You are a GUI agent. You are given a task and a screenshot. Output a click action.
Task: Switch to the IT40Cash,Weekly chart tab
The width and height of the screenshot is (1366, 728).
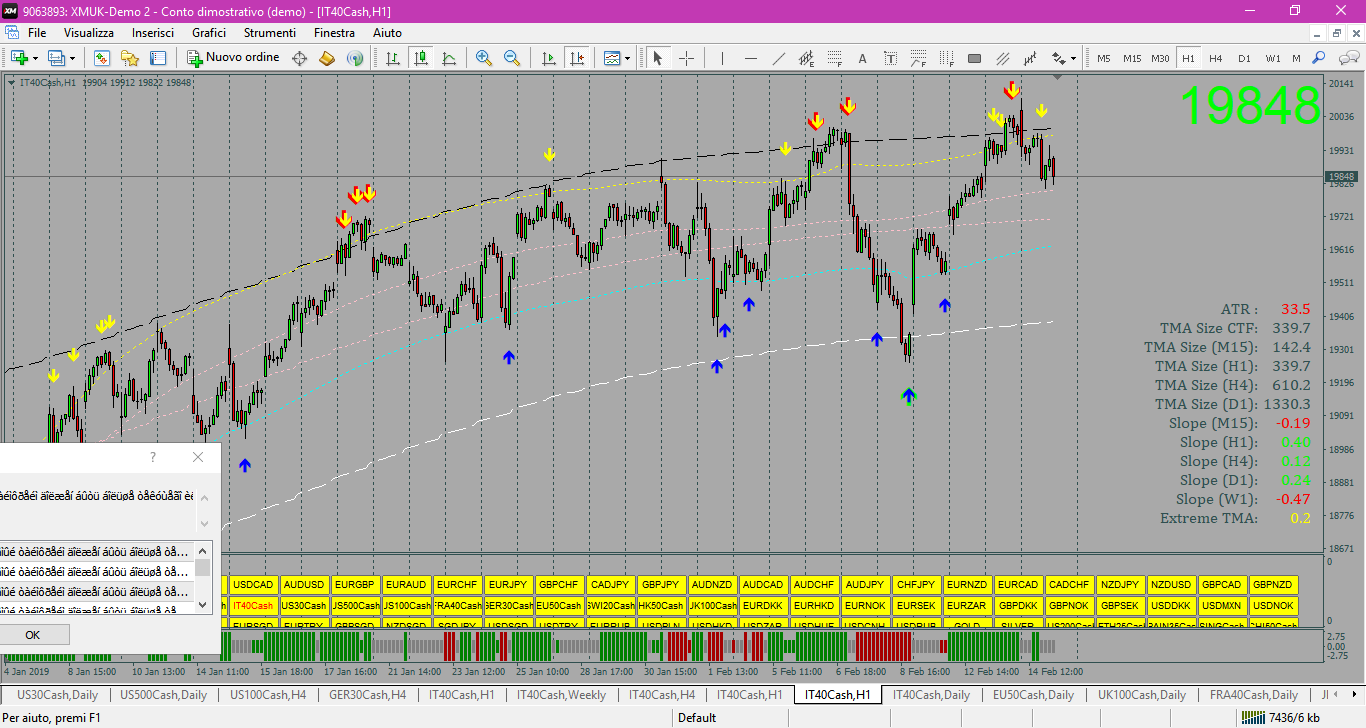pos(561,694)
